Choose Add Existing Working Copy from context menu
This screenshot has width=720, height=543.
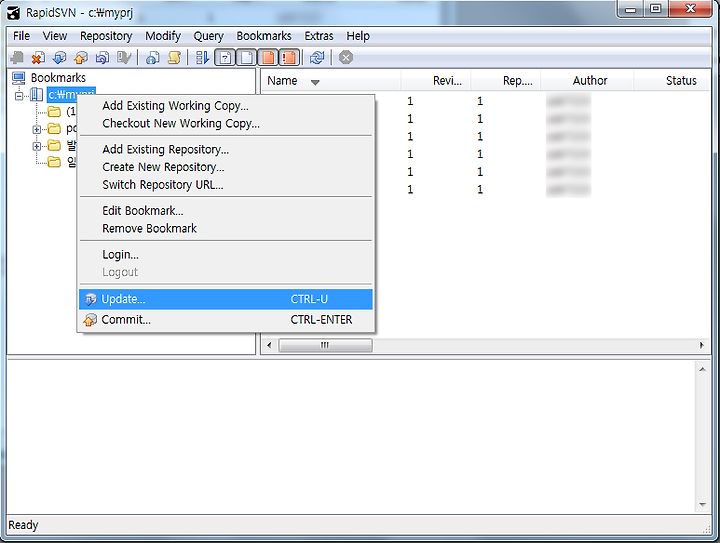(x=225, y=106)
